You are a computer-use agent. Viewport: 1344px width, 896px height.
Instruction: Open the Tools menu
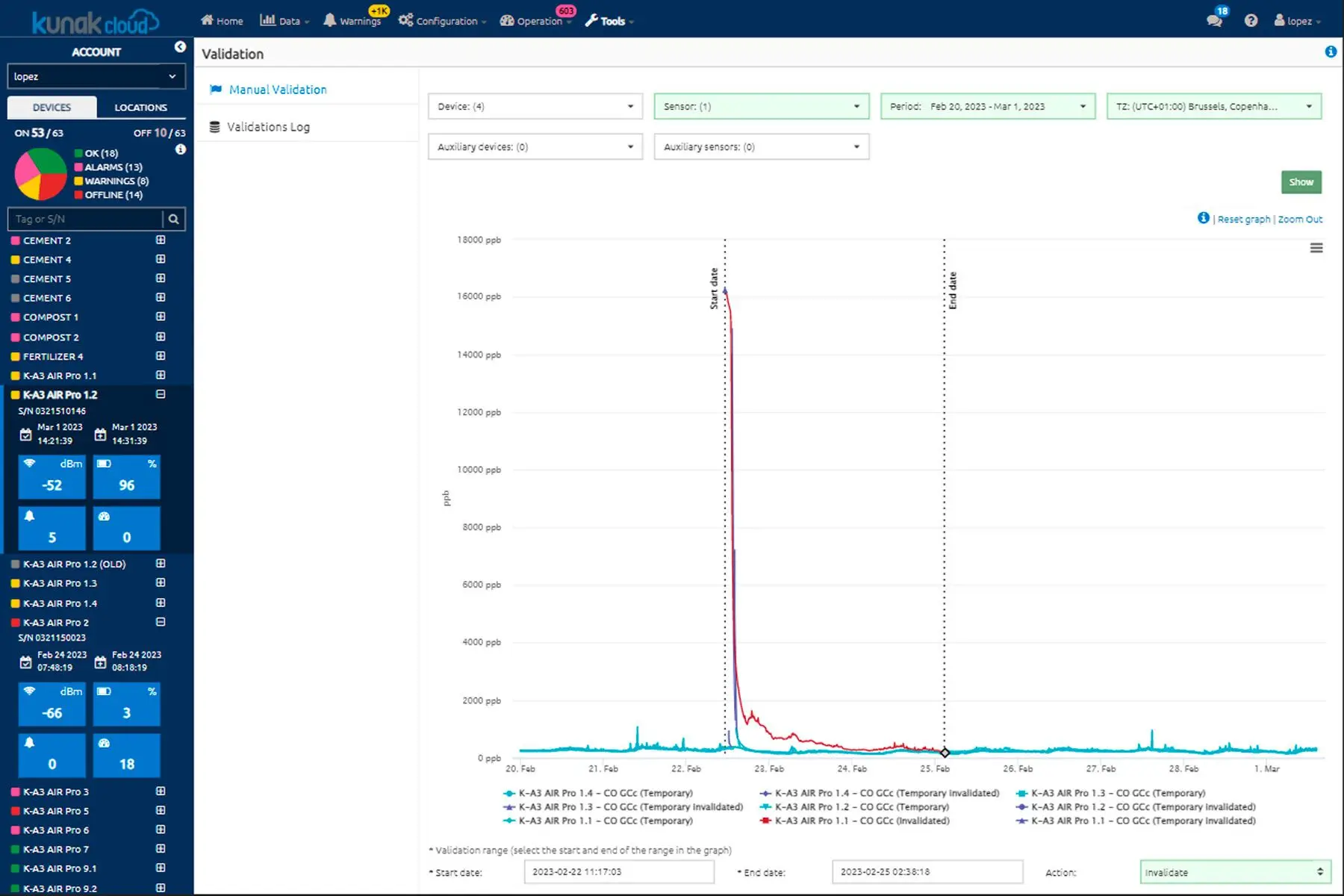point(609,21)
